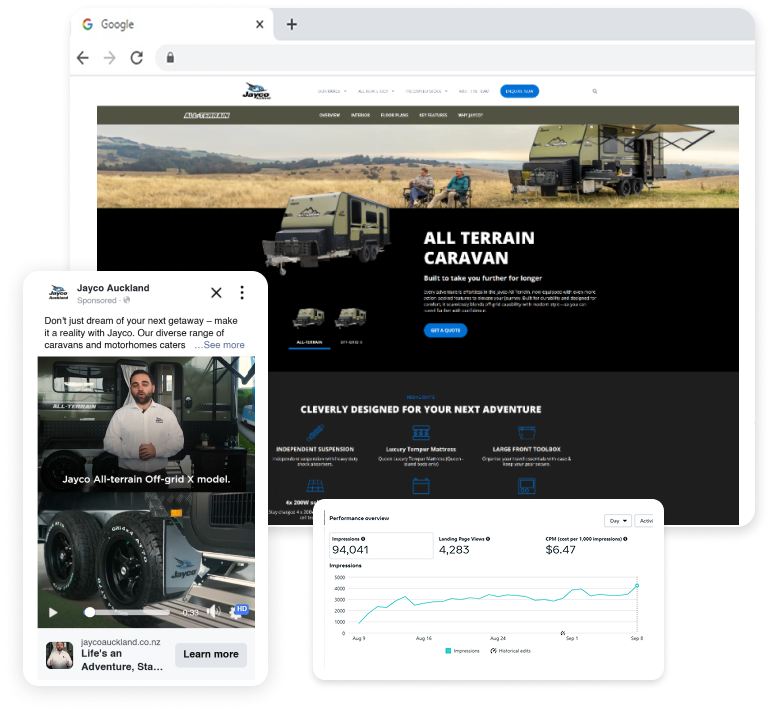Dismiss the Jayco Auckland sponsored ad
The height and width of the screenshot is (713, 771).
click(216, 293)
